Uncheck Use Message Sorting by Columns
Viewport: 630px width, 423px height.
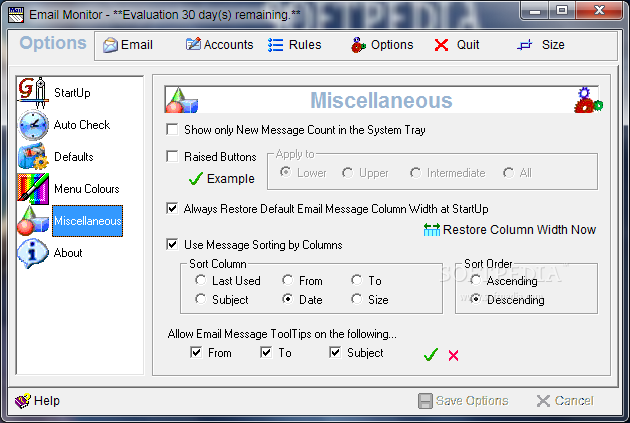coord(172,244)
